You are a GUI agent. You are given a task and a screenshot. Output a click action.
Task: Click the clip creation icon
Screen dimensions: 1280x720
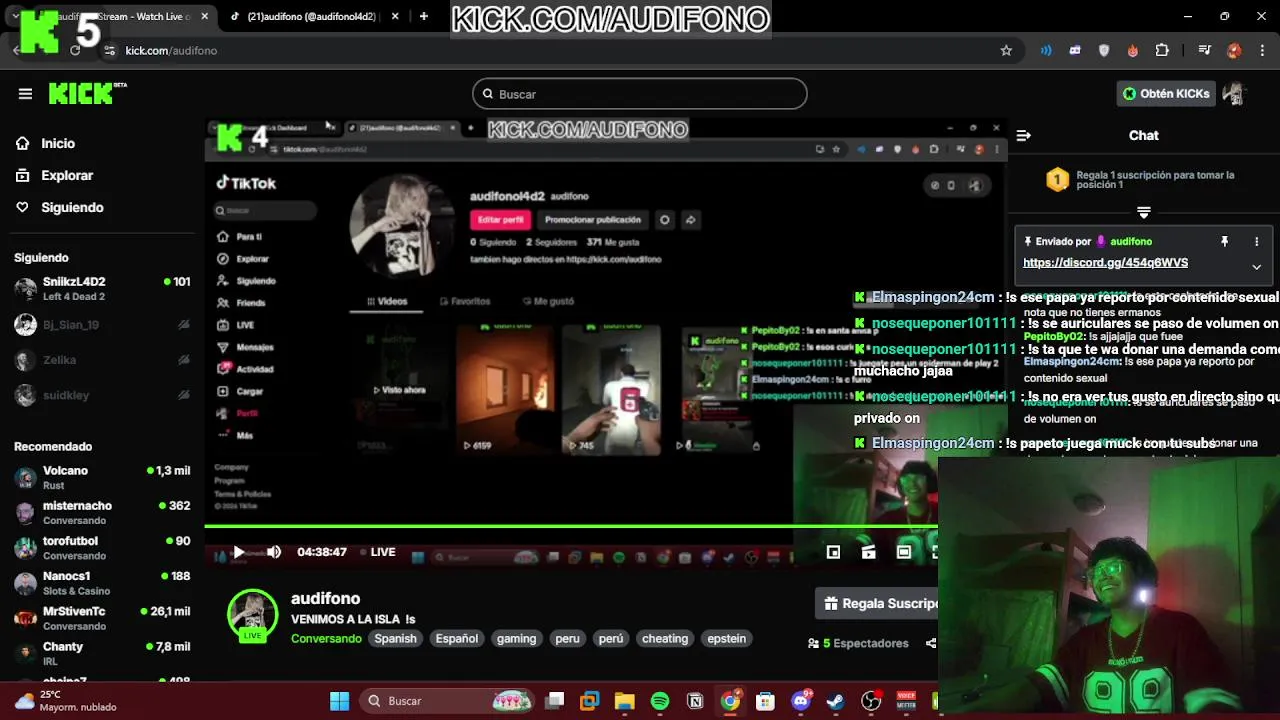(868, 552)
